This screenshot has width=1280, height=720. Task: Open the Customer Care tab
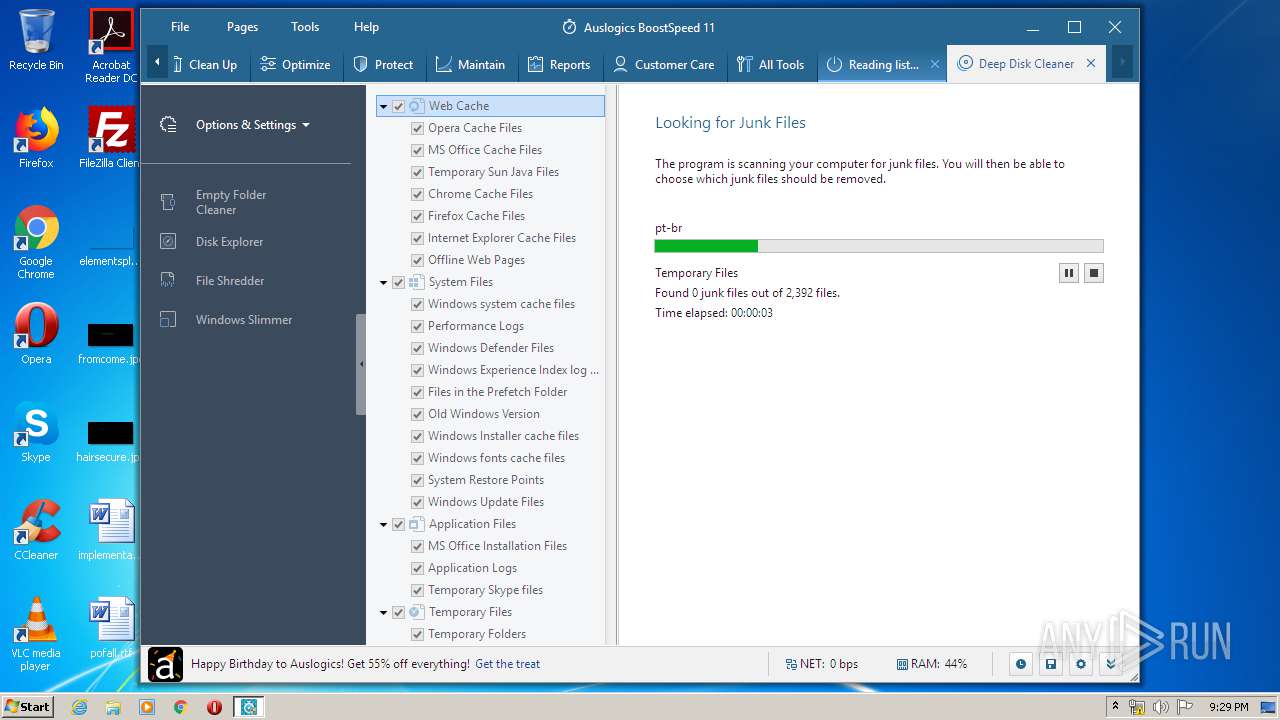(664, 64)
